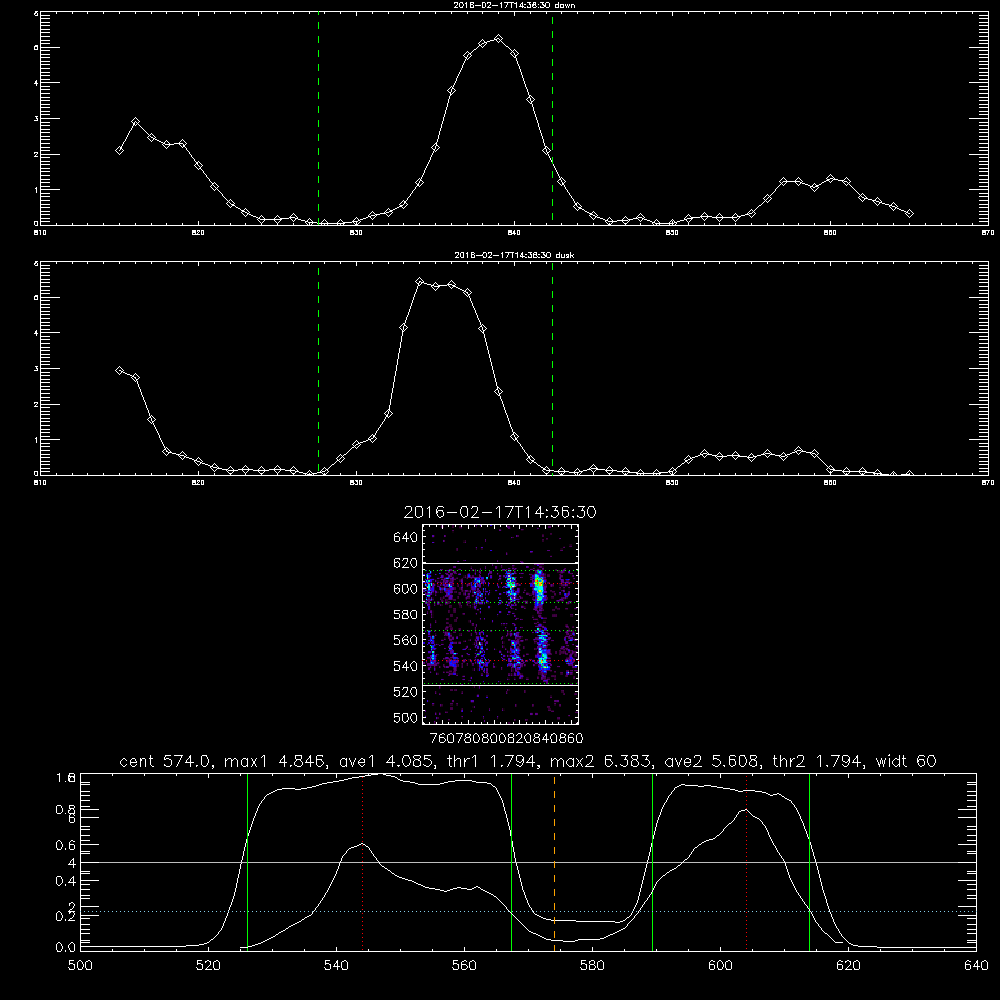The image size is (1000, 1000).
Task: Click the red dotted peak line near 604
Action: 746,861
